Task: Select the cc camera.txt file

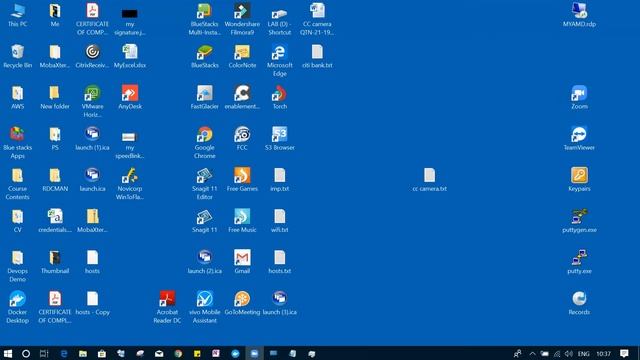Action: click(x=429, y=180)
